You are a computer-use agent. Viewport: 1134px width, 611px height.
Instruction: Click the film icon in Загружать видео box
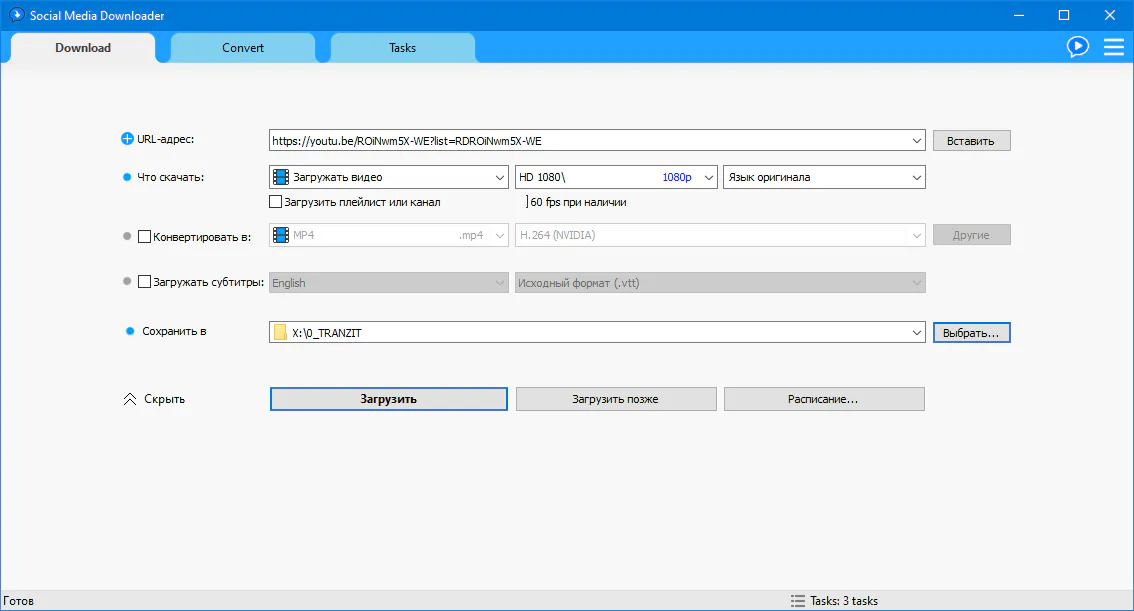(281, 177)
